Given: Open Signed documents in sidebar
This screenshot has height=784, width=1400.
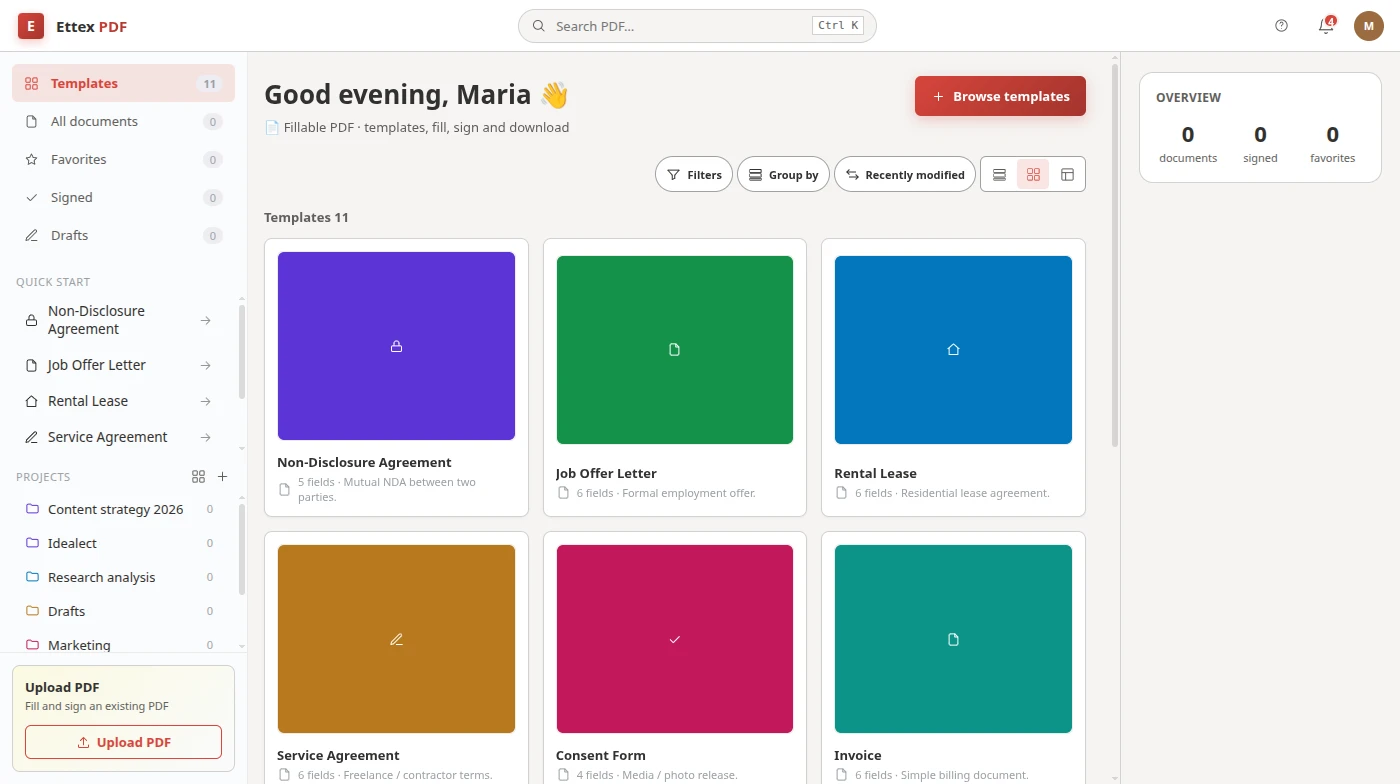Looking at the screenshot, I should pos(123,197).
